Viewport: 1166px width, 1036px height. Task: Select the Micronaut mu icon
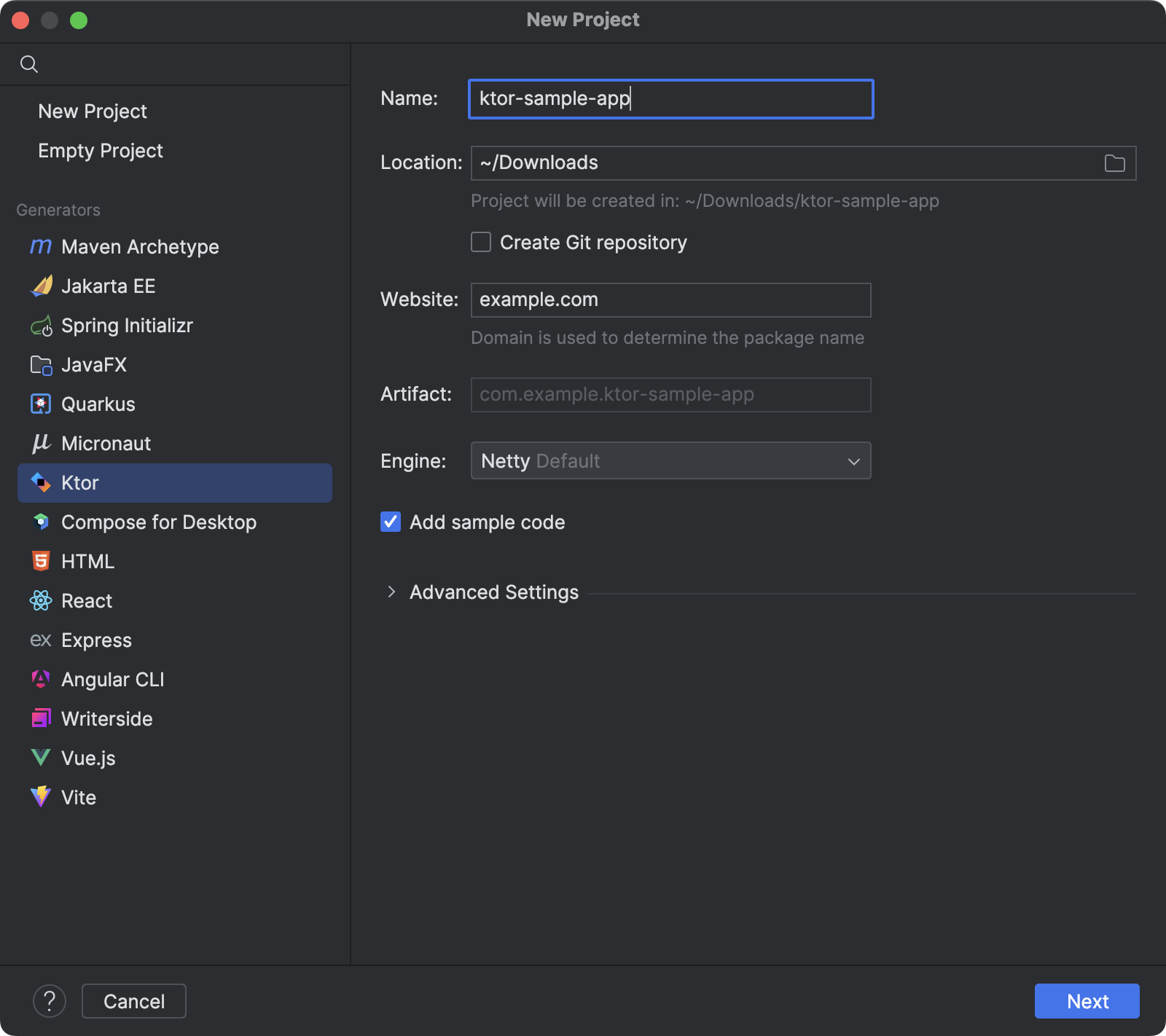pos(41,444)
